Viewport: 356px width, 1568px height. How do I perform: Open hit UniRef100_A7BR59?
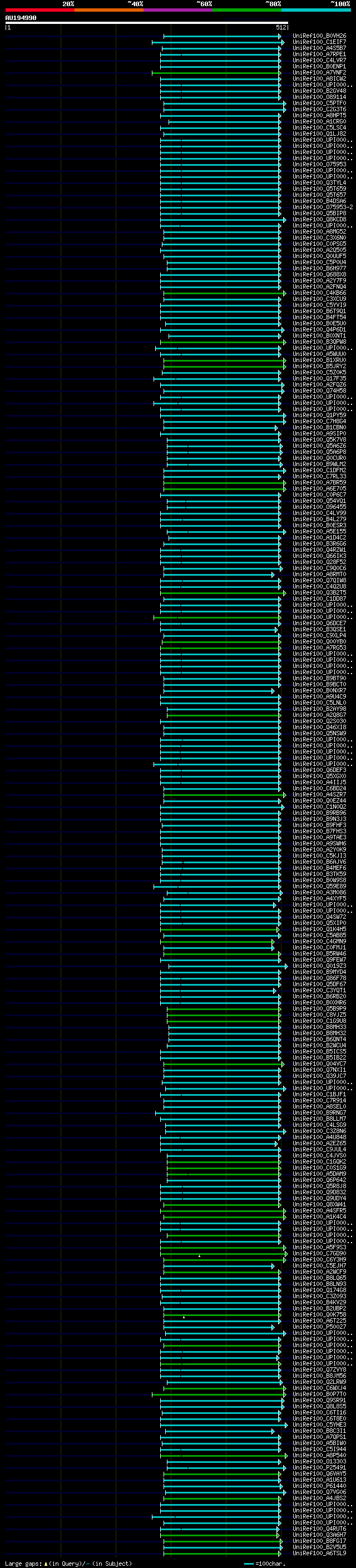point(319,483)
